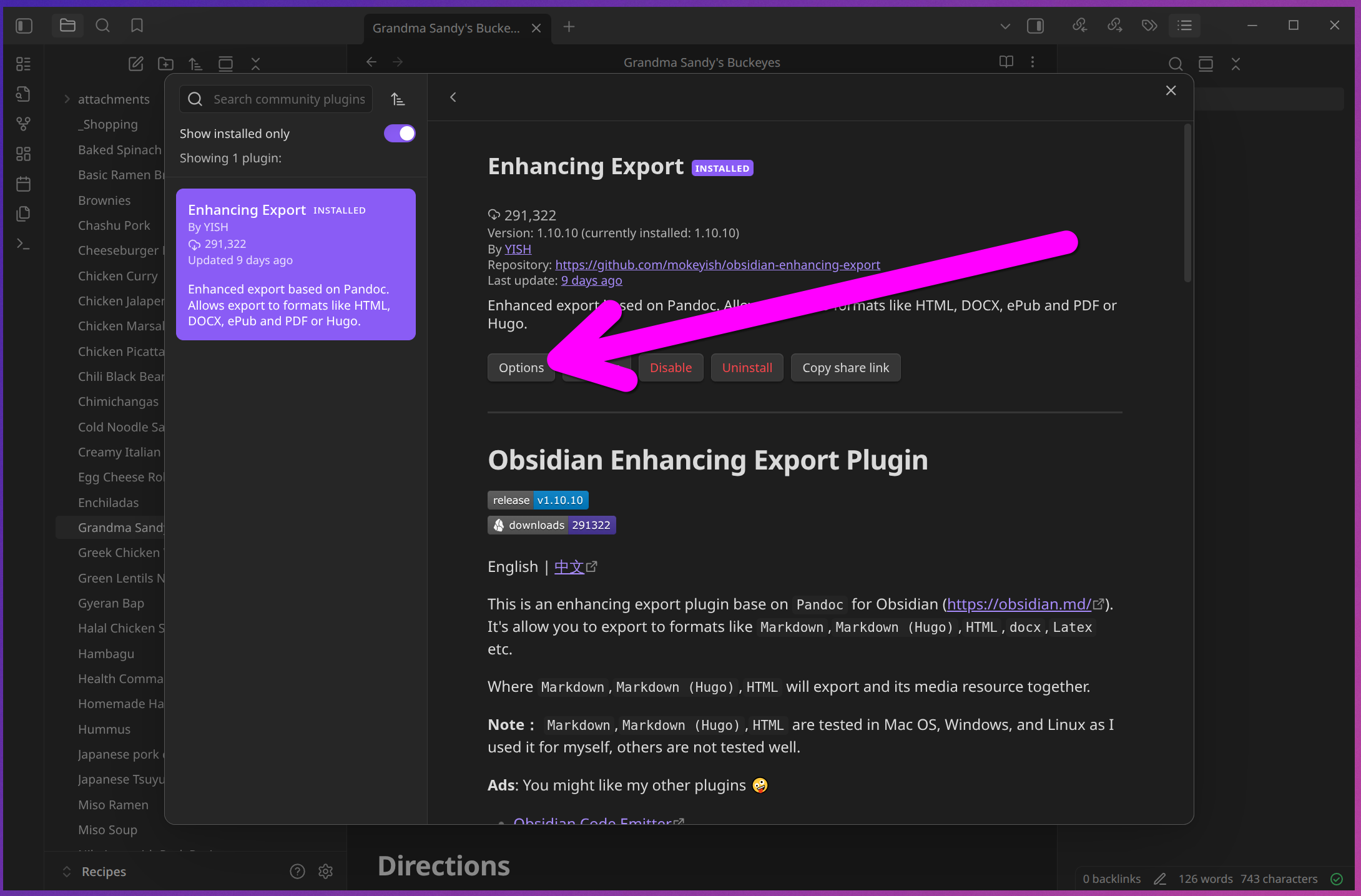Image resolution: width=1361 pixels, height=896 pixels.
Task: Open command palette terminal icon
Action: (23, 244)
